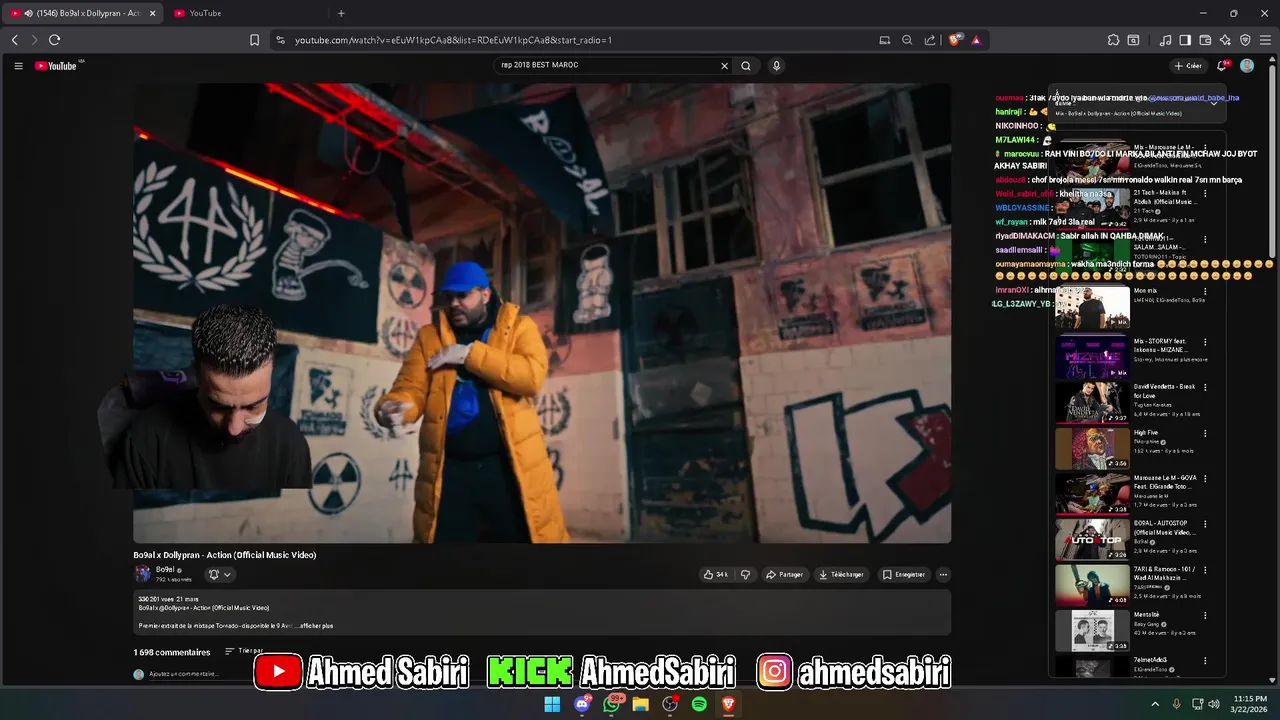This screenshot has height=720, width=1280.
Task: Open the browser extensions puzzle icon
Action: coord(1113,40)
